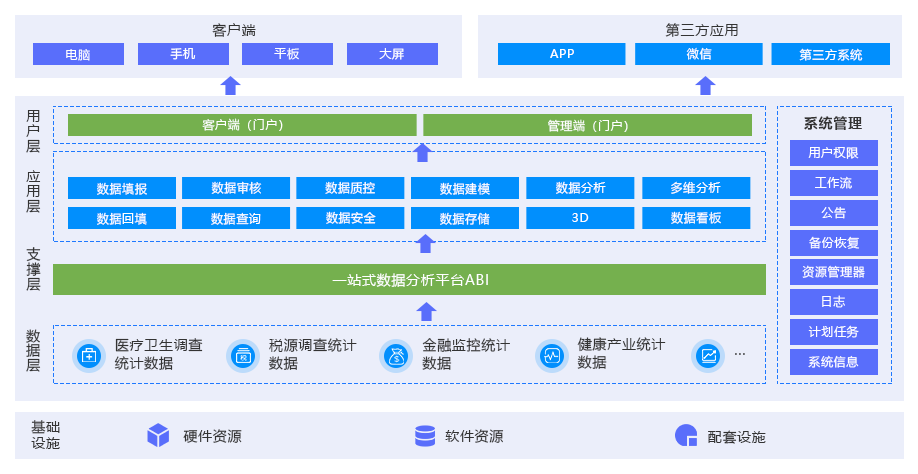Click the tax icon beside 税源调查统计数据
918x474 pixels.
(243, 355)
